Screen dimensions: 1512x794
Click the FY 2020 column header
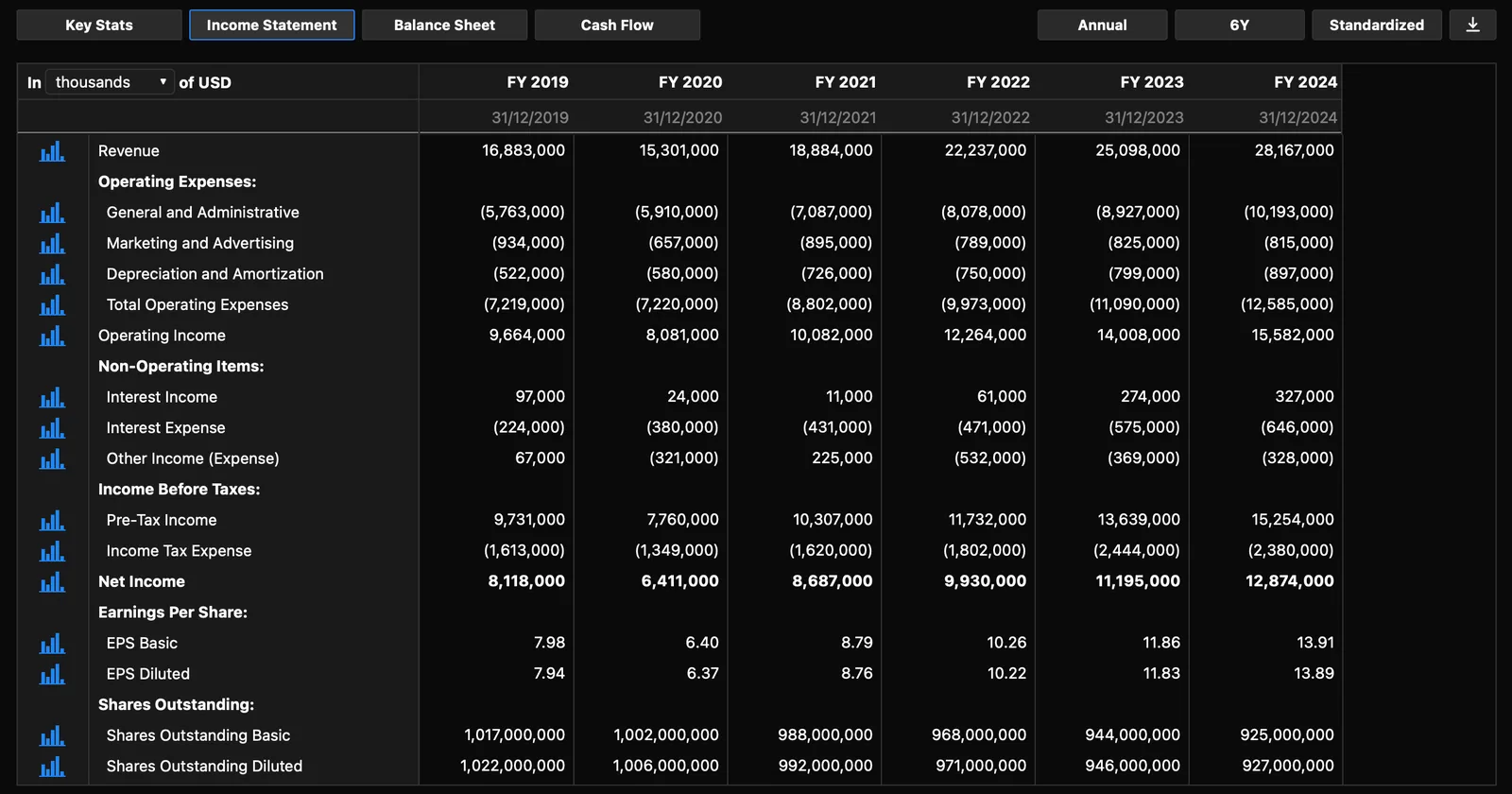(x=690, y=82)
